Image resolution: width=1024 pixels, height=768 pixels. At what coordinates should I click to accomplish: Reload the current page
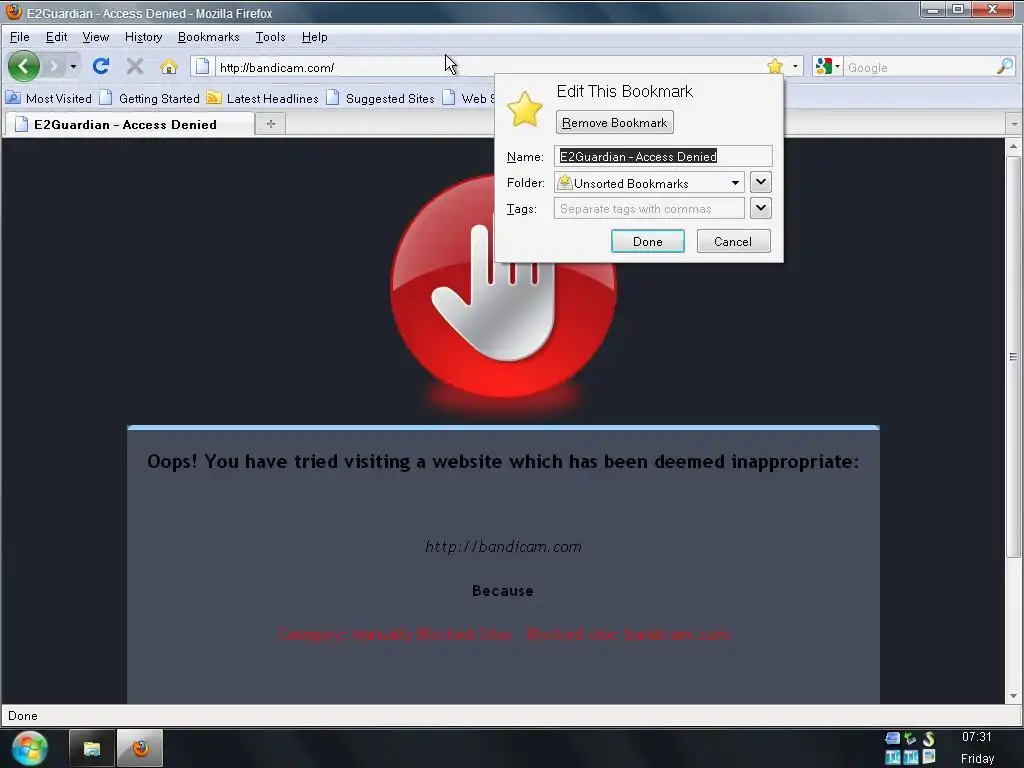point(101,66)
